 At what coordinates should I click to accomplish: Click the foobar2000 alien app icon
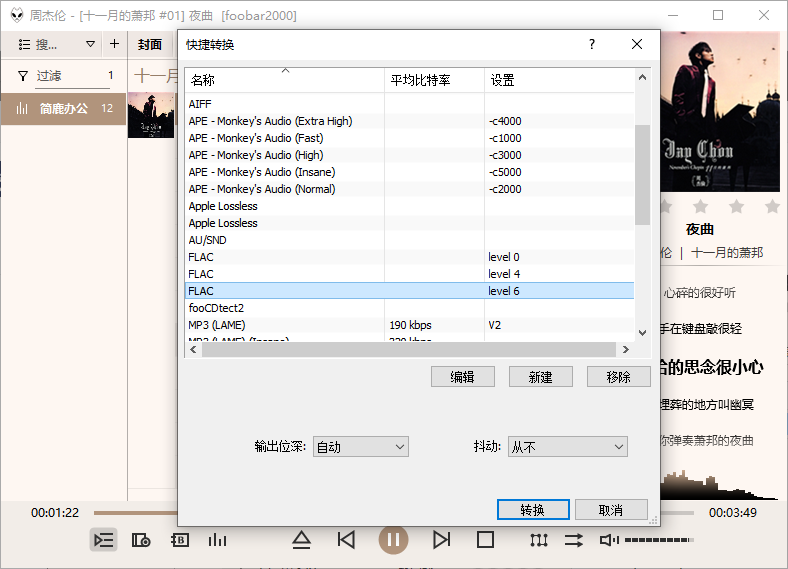[x=17, y=15]
